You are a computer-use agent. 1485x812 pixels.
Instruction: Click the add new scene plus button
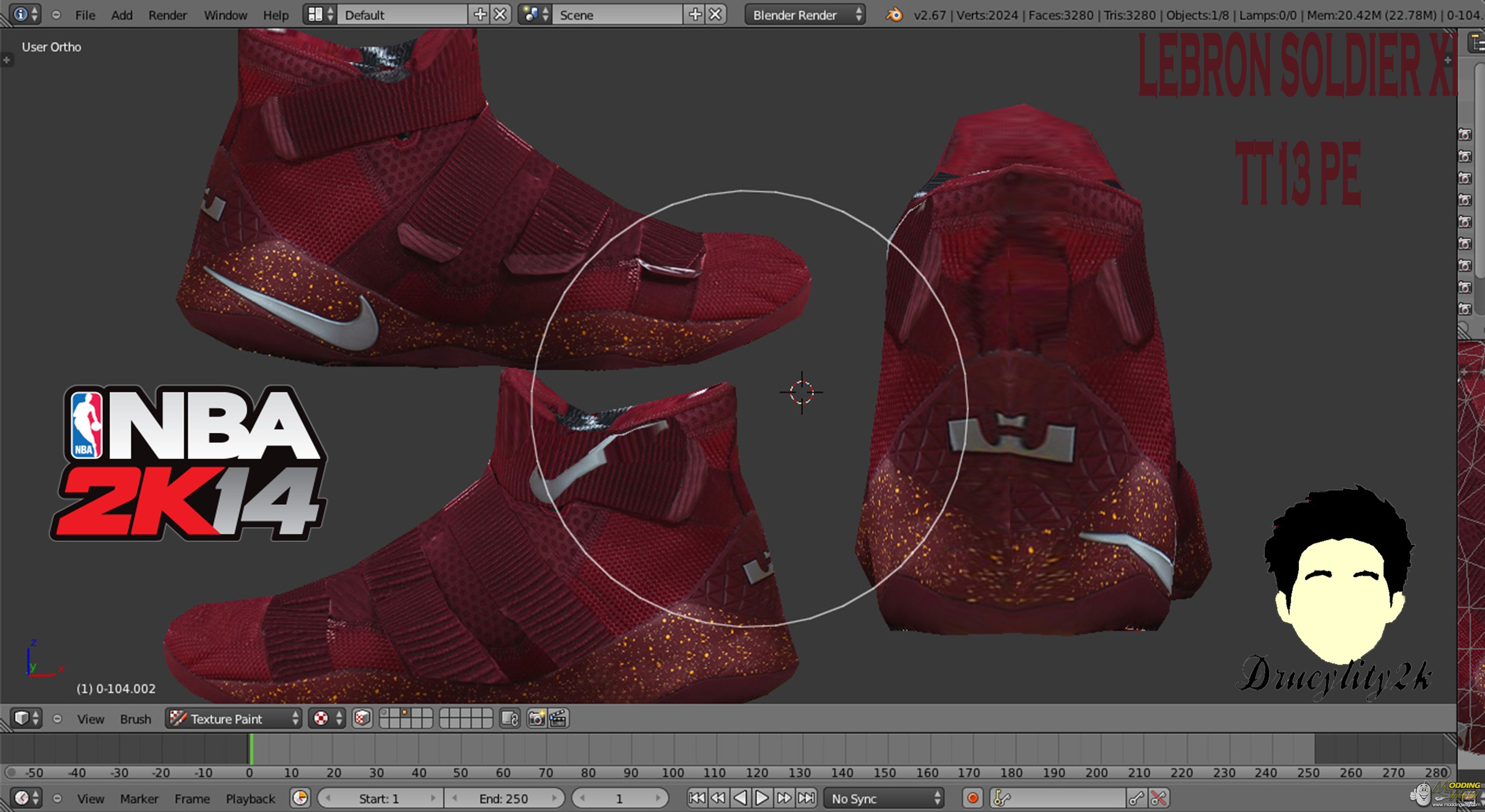coord(695,15)
